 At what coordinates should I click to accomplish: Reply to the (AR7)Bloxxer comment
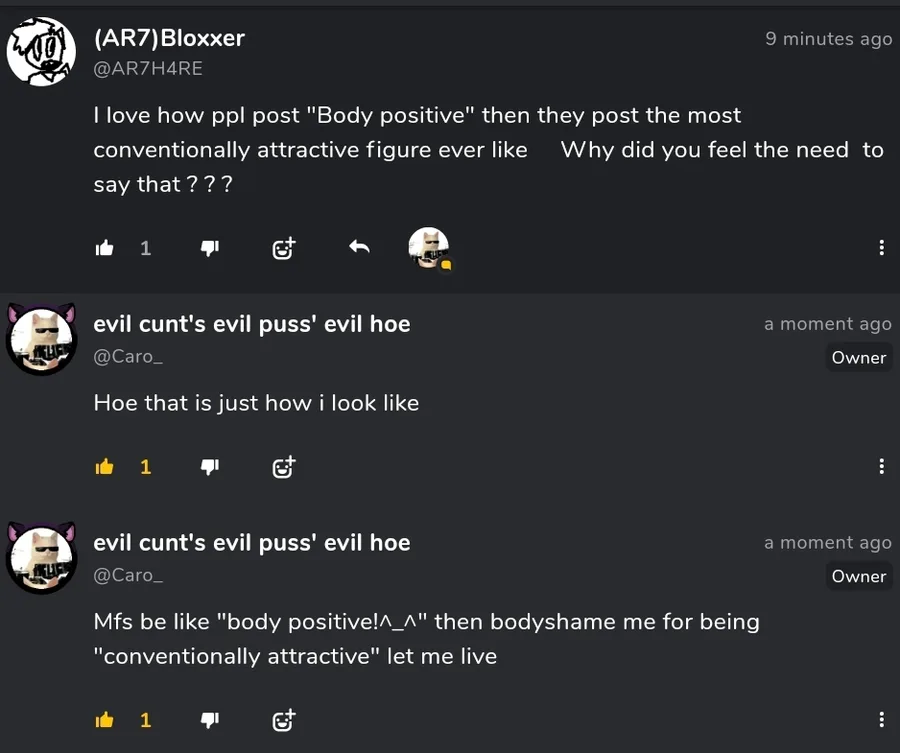[x=359, y=247]
